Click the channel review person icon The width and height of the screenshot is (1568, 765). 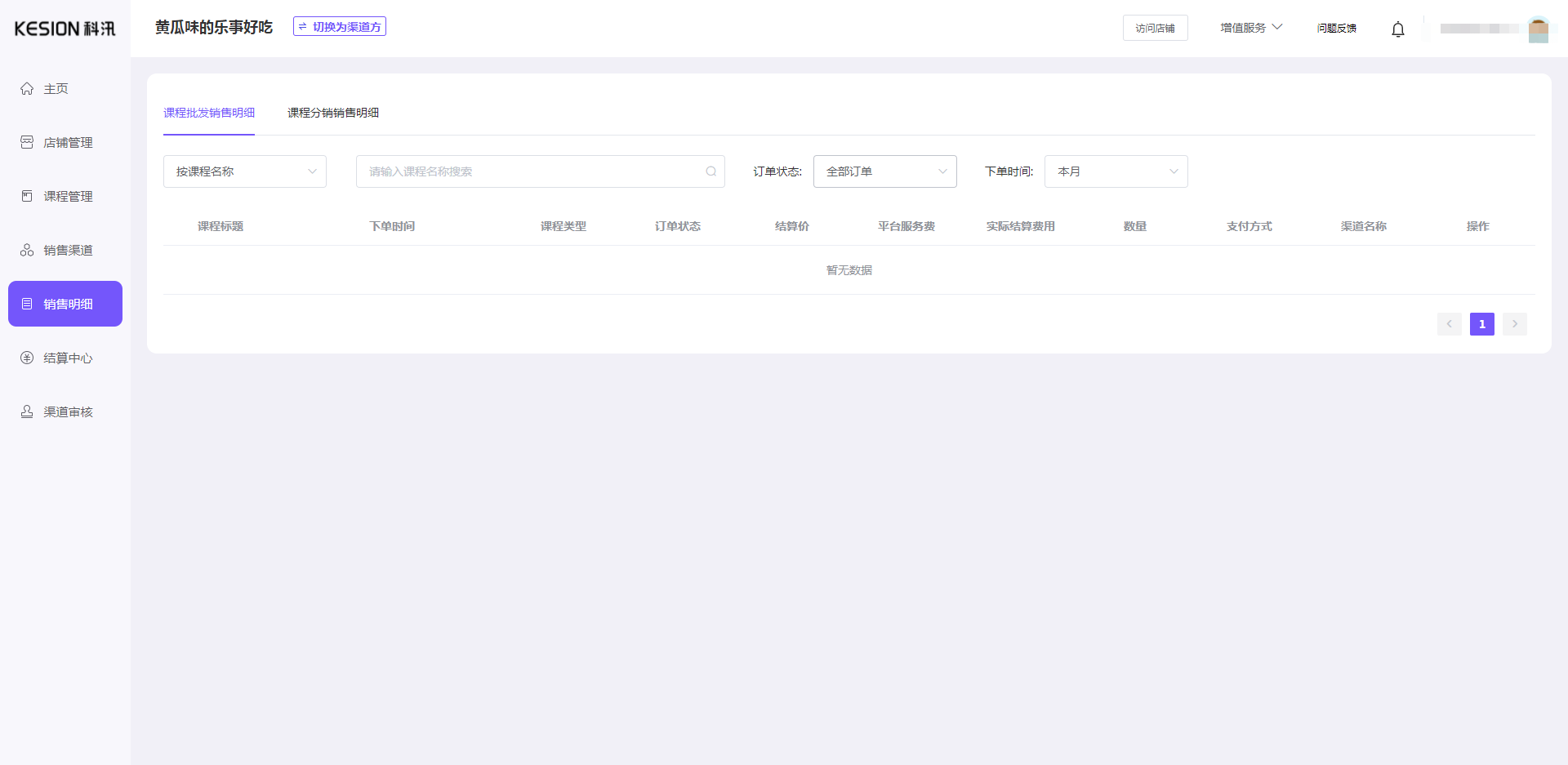27,412
